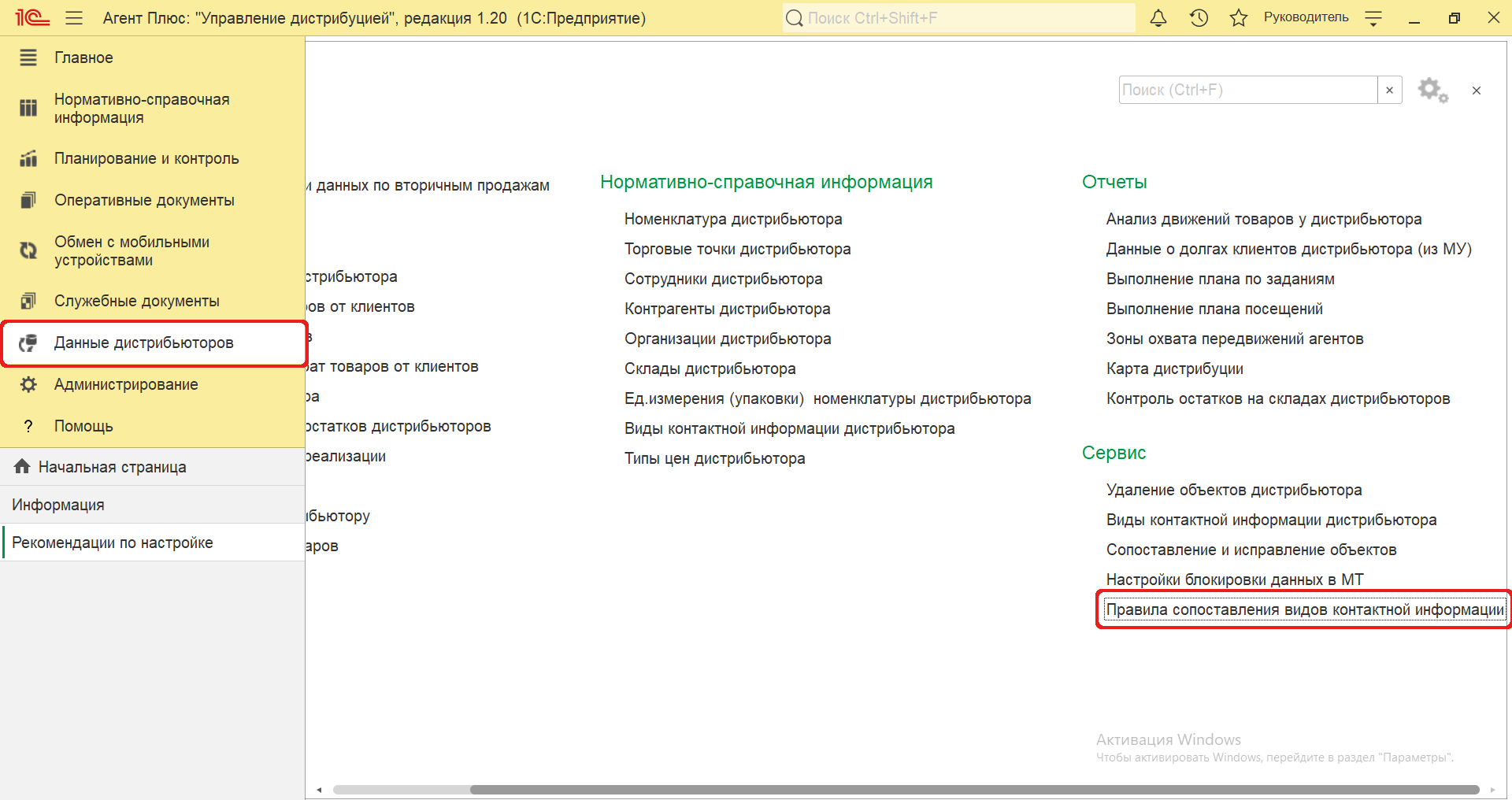
Task: Open Карта дистрибуции report
Action: coord(1174,369)
